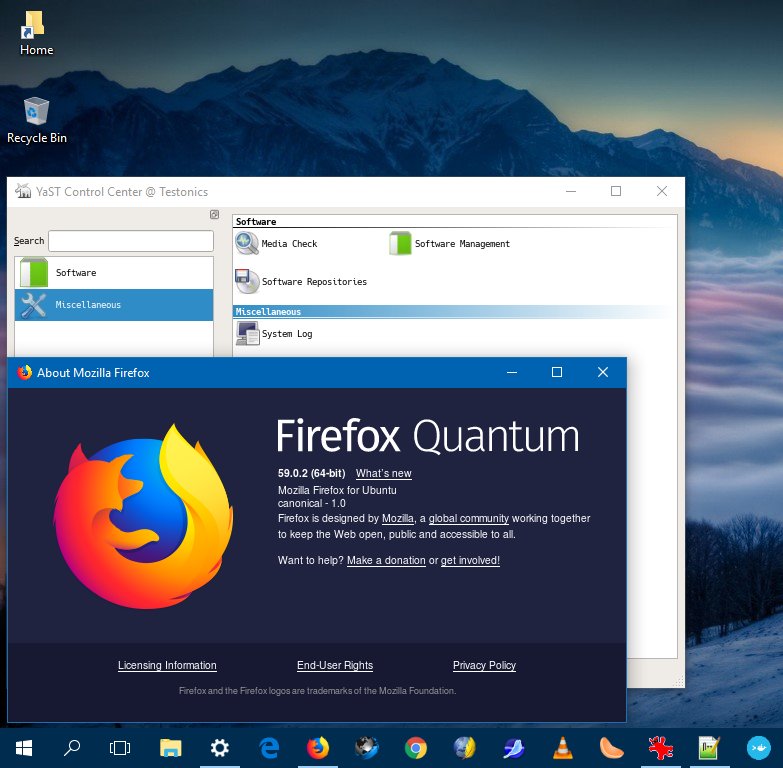Image resolution: width=783 pixels, height=768 pixels.
Task: Open the What's new link
Action: point(384,473)
